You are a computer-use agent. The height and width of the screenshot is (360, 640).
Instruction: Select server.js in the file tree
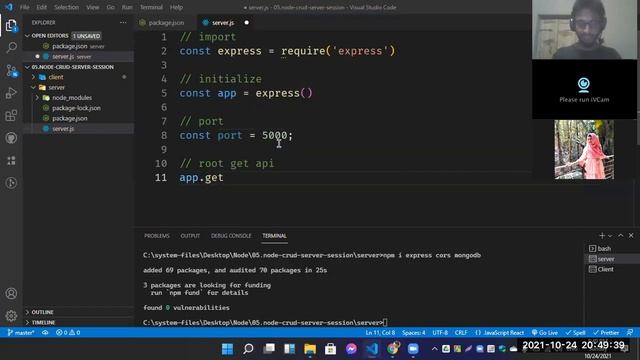63,129
